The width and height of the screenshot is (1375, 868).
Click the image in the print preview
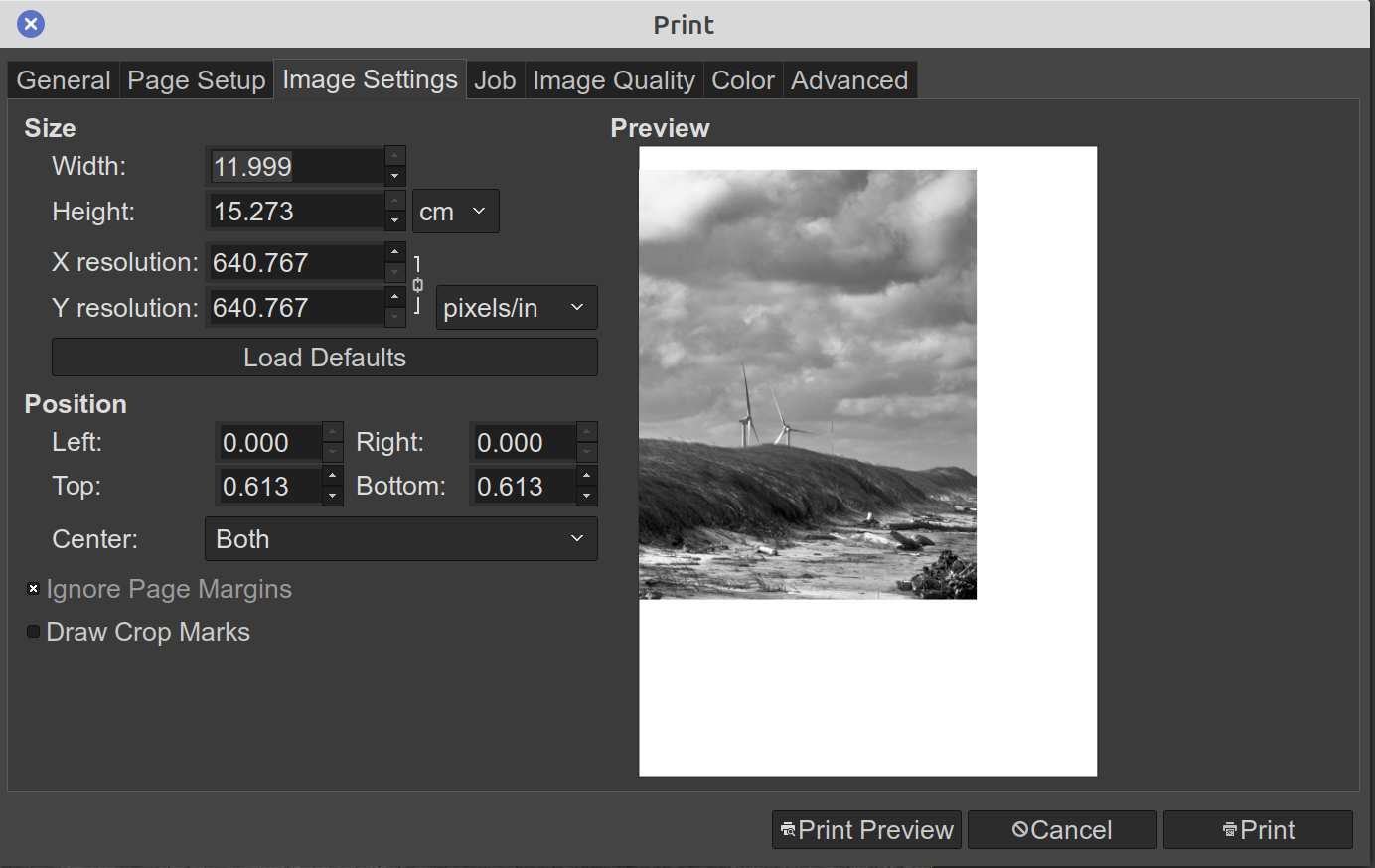click(807, 384)
